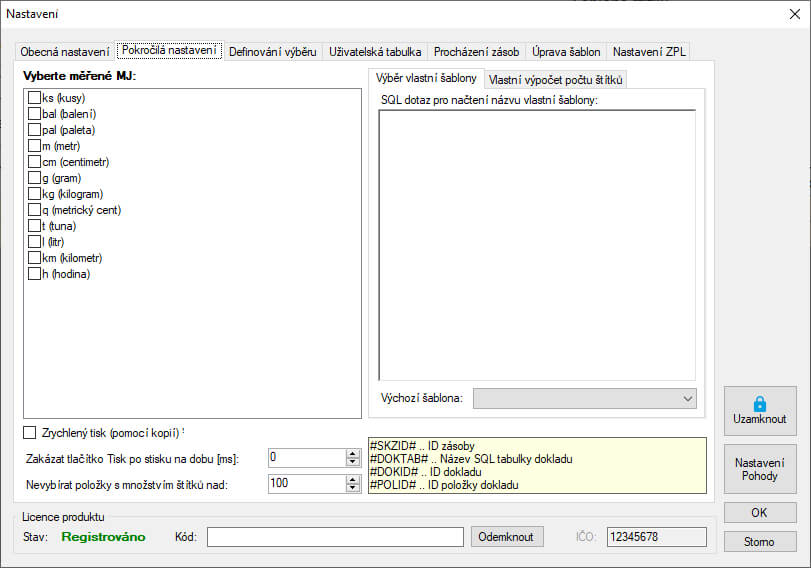Confirm settings with the OK button
This screenshot has width=811, height=568.
coord(760,513)
